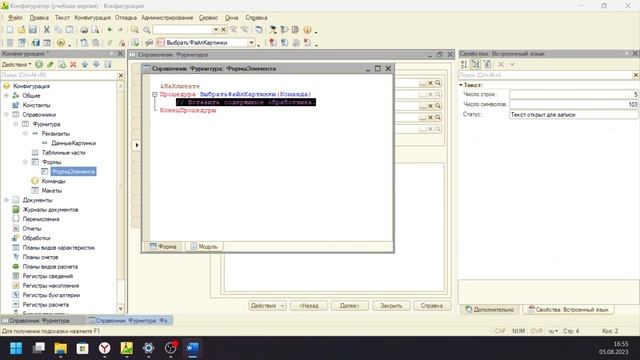Open the Сервис menu
The width and height of the screenshot is (640, 360).
(x=208, y=18)
